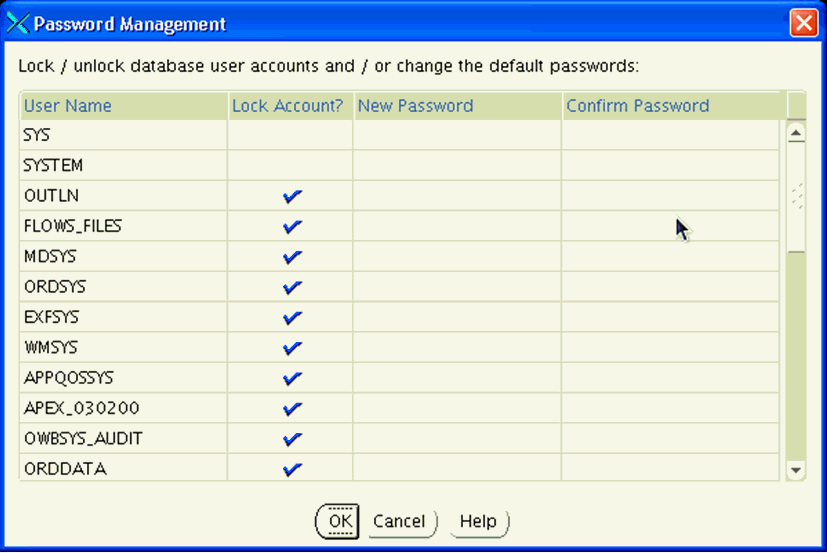Click the vertical scrollbar thumb

click(796, 197)
